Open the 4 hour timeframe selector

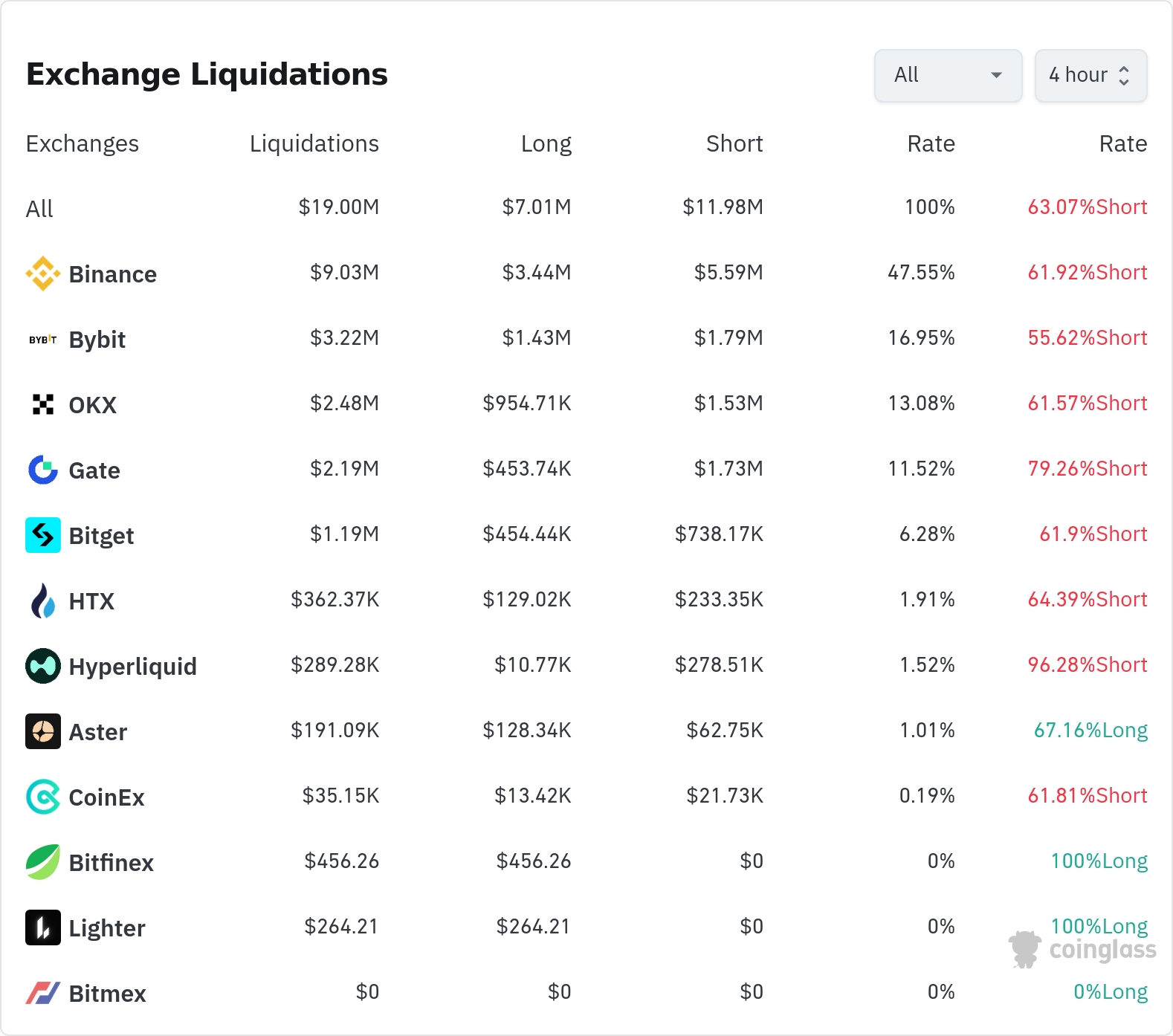click(1090, 75)
